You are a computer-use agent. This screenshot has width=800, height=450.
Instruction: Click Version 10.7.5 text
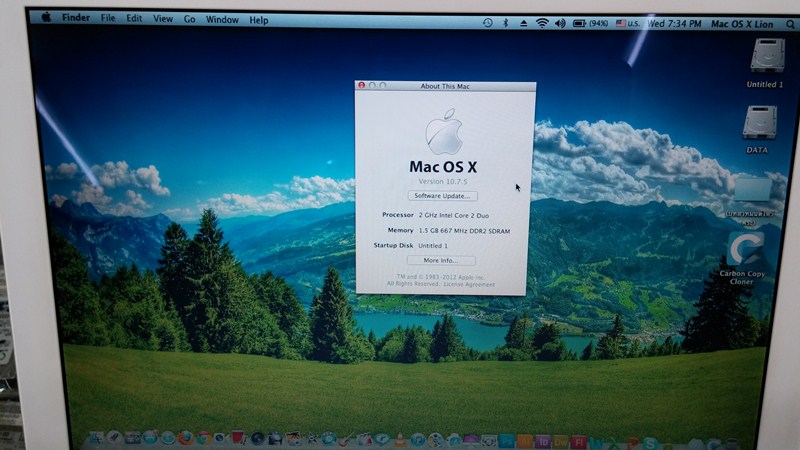[443, 181]
